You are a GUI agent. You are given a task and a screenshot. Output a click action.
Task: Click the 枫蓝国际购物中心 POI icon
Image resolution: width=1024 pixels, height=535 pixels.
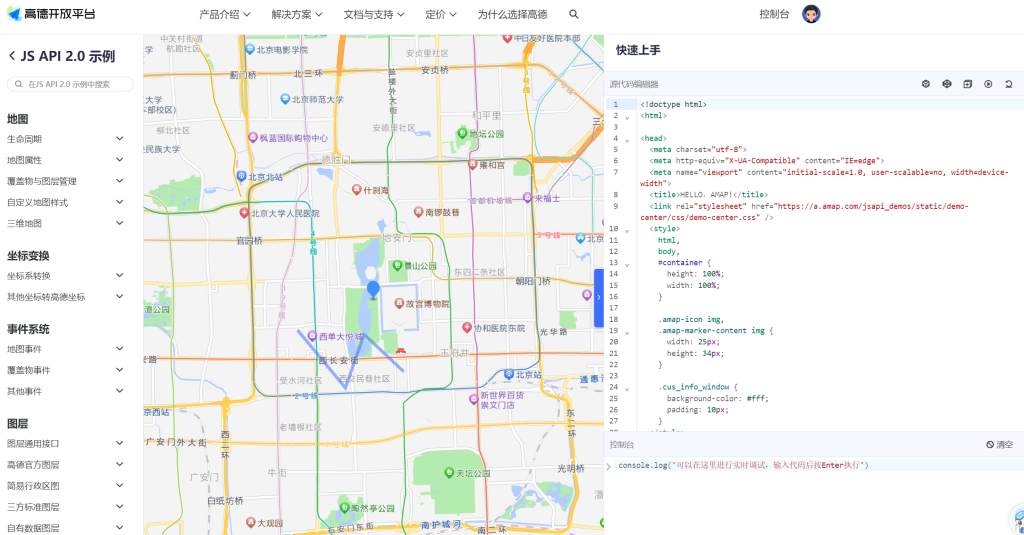click(253, 137)
